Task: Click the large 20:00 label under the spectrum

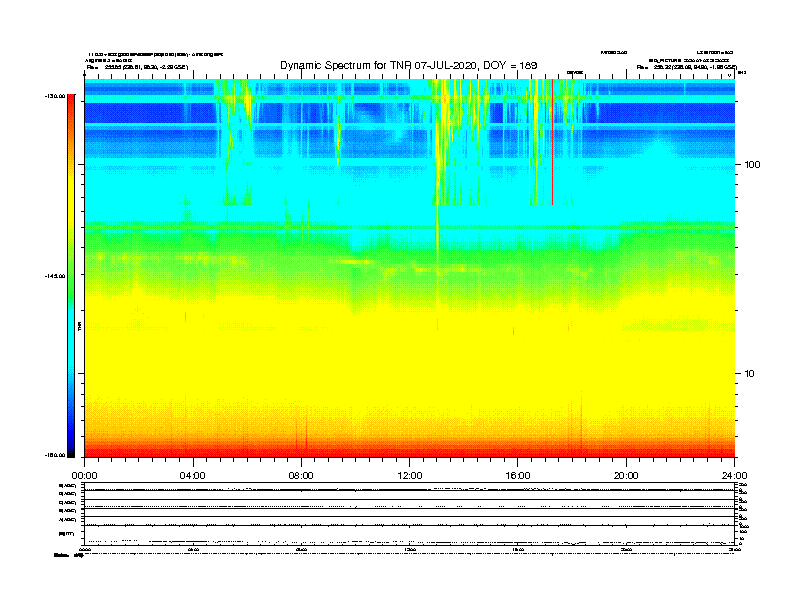Action: [626, 476]
